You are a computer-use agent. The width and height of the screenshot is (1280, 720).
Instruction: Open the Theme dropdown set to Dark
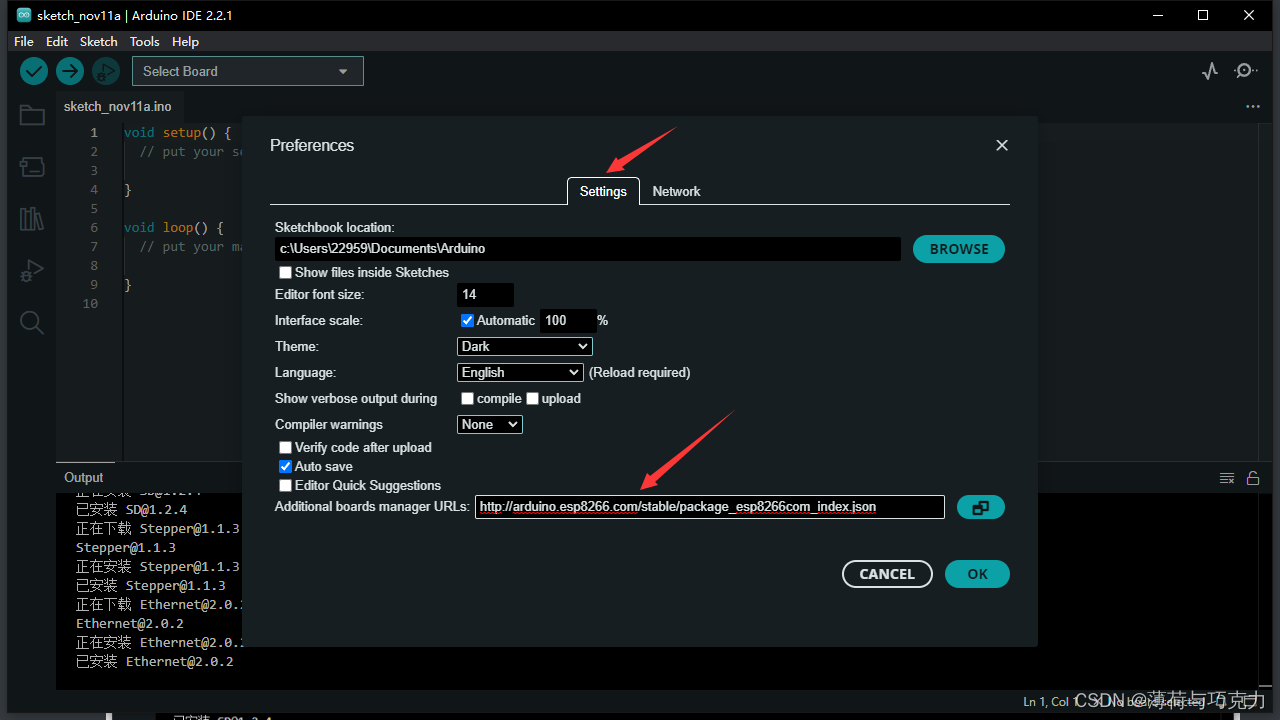525,346
